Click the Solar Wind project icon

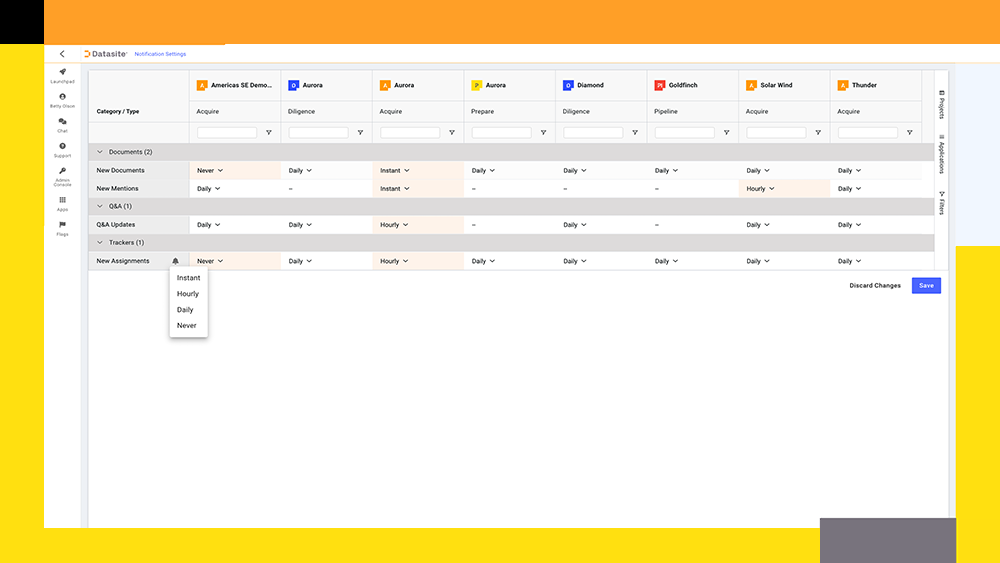[751, 85]
